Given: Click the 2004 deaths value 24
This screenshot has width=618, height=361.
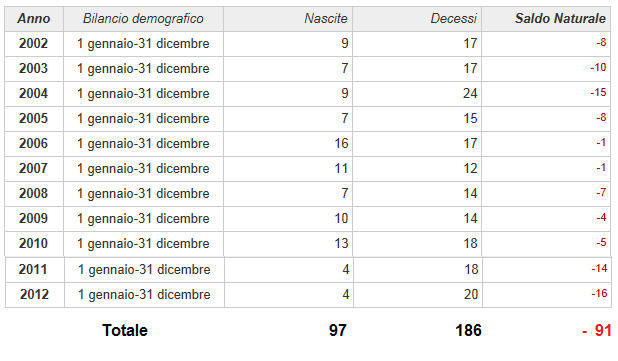Looking at the screenshot, I should [x=470, y=93].
